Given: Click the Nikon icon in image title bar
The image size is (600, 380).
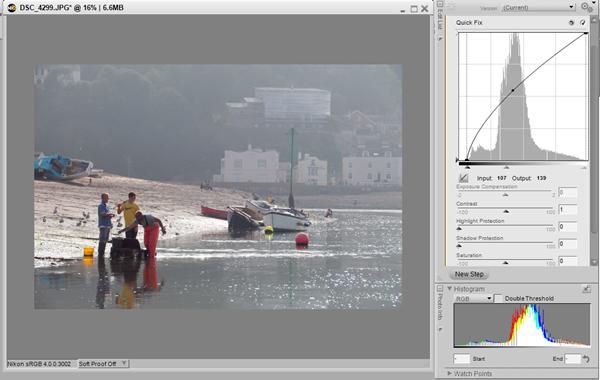Looking at the screenshot, I should [x=12, y=8].
